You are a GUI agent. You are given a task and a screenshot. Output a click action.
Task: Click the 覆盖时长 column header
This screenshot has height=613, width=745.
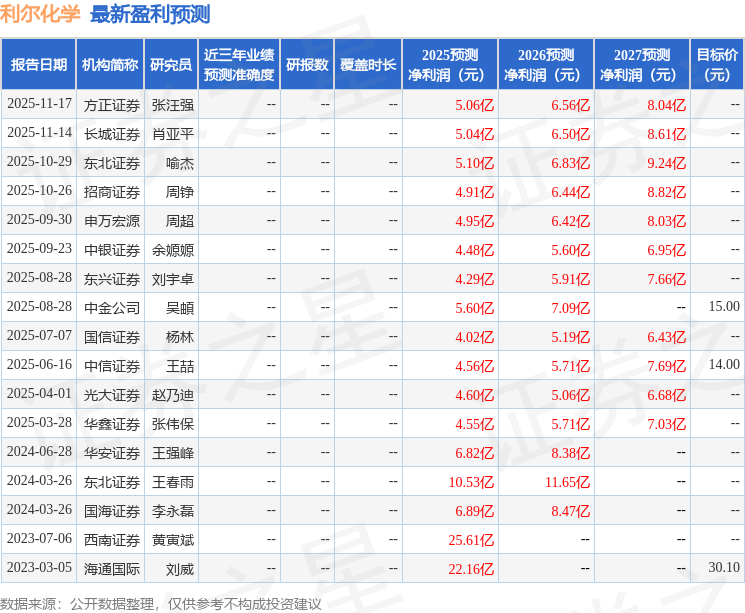tap(368, 65)
